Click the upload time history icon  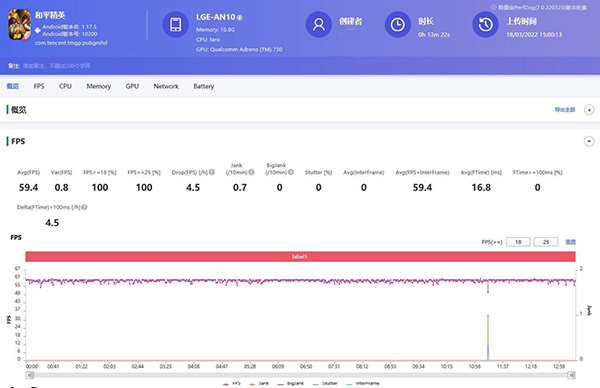(485, 24)
